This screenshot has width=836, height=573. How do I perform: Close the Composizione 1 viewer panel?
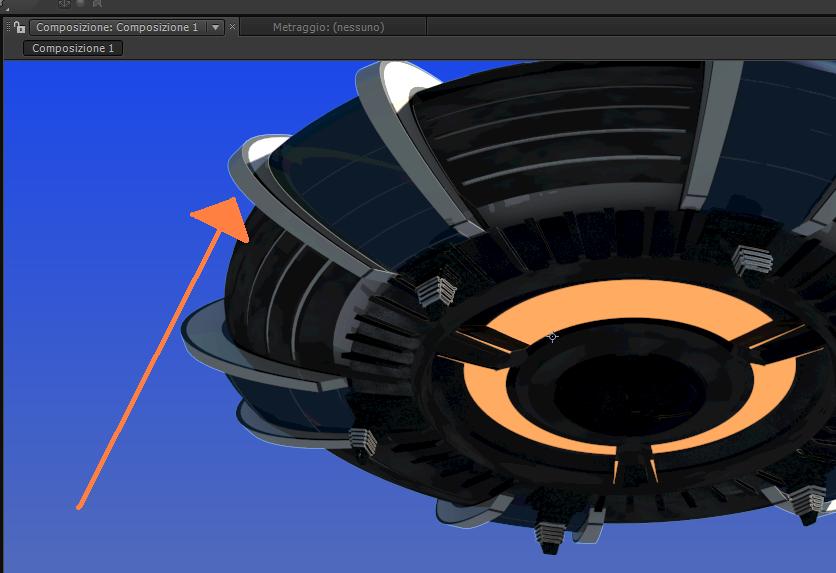(x=232, y=26)
